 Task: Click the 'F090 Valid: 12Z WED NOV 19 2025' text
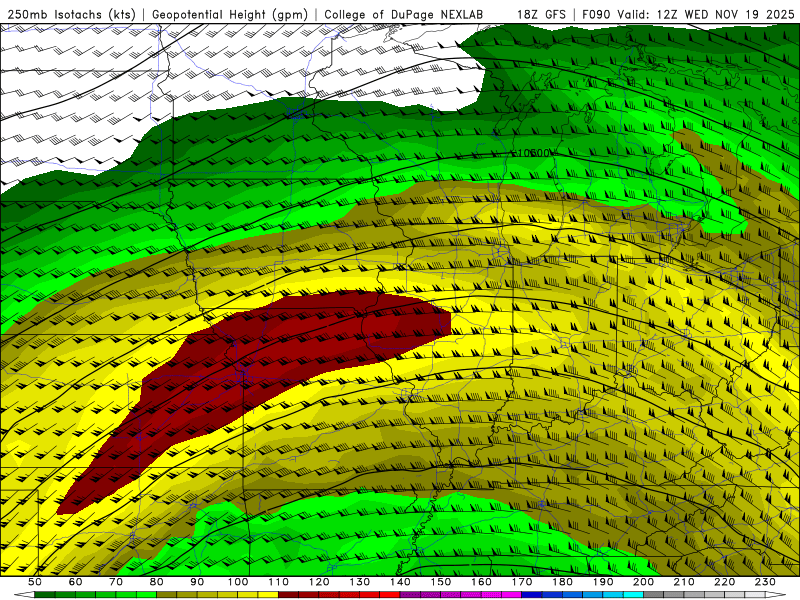click(x=688, y=15)
